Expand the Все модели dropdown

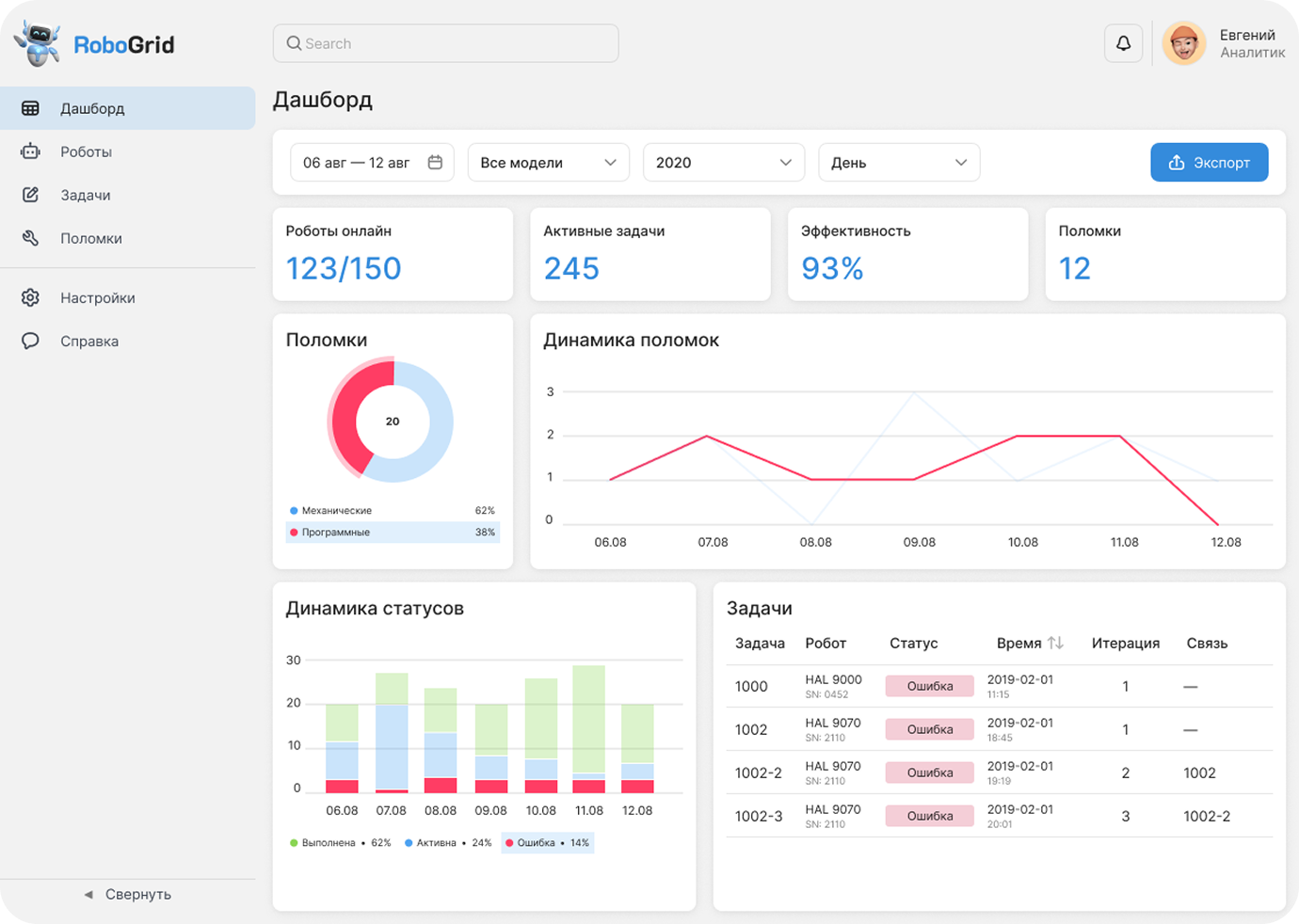[549, 162]
